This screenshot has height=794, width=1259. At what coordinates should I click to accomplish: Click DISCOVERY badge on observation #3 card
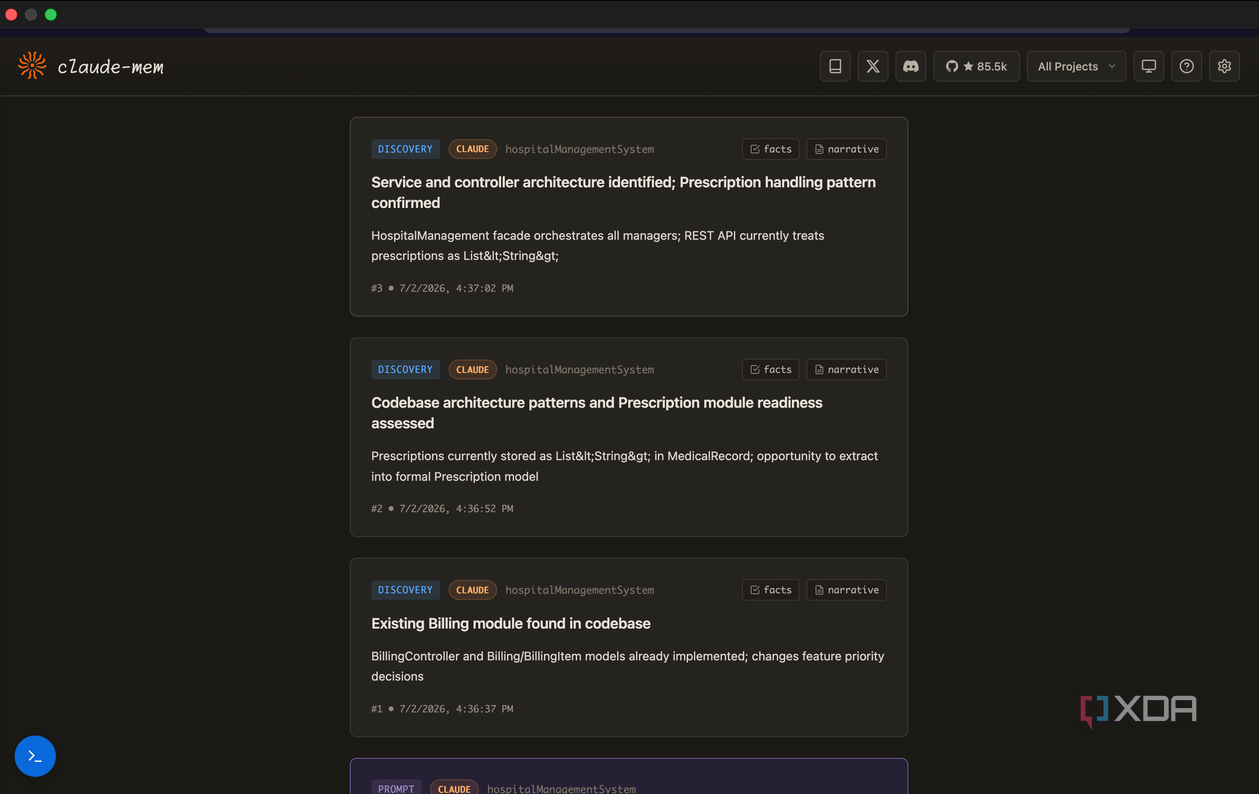(x=405, y=149)
